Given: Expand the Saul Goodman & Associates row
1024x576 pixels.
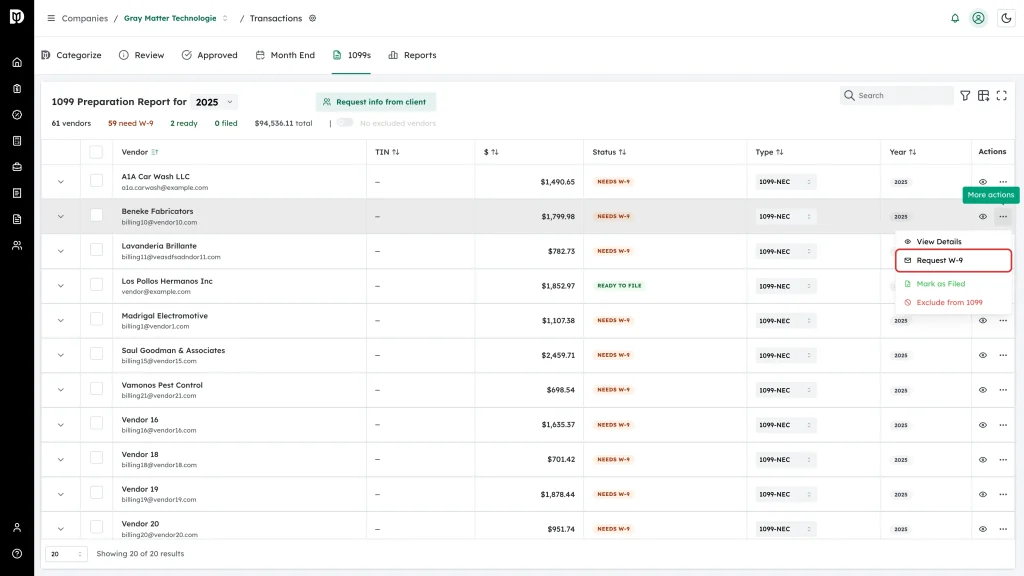Looking at the screenshot, I should coord(61,355).
